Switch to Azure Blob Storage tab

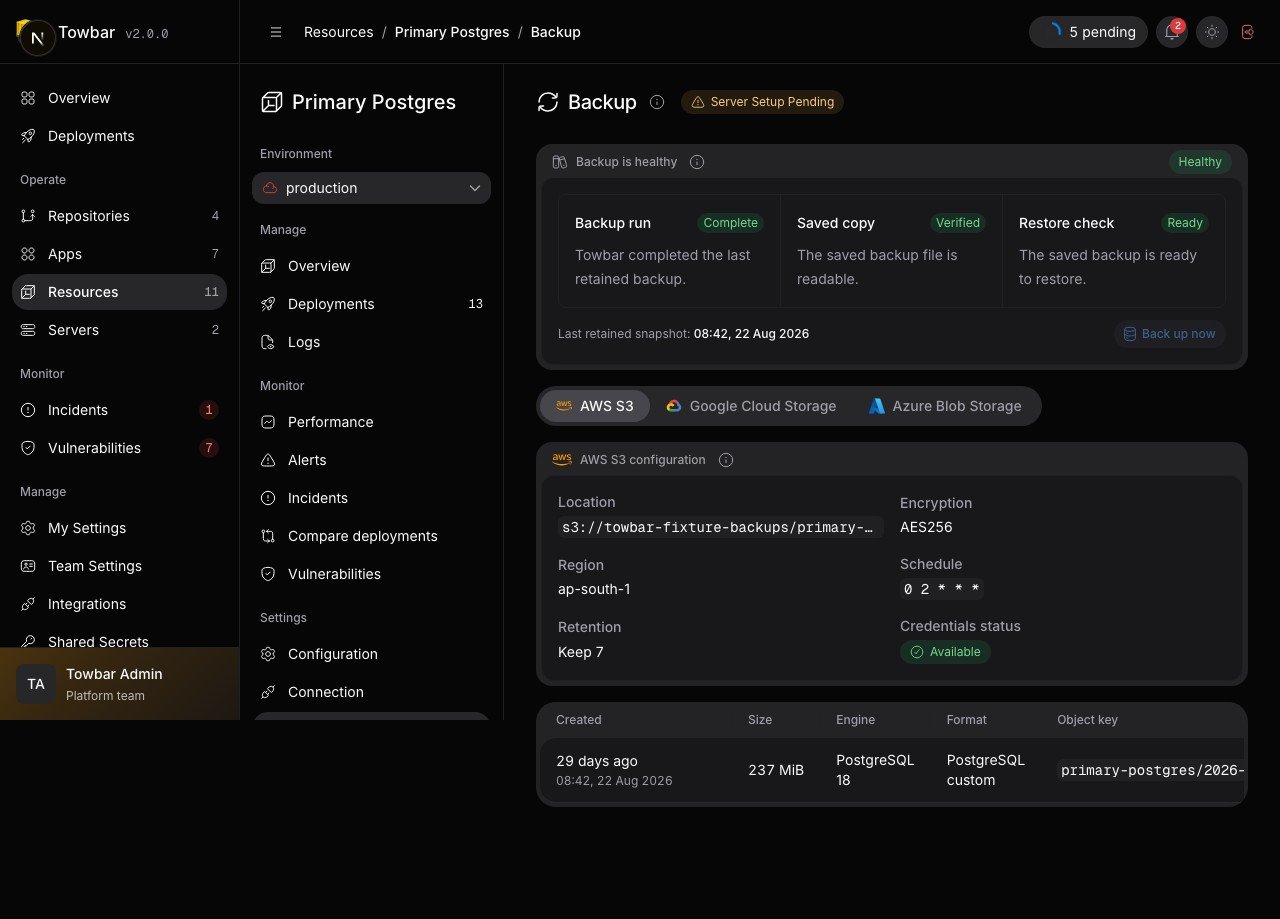[945, 406]
